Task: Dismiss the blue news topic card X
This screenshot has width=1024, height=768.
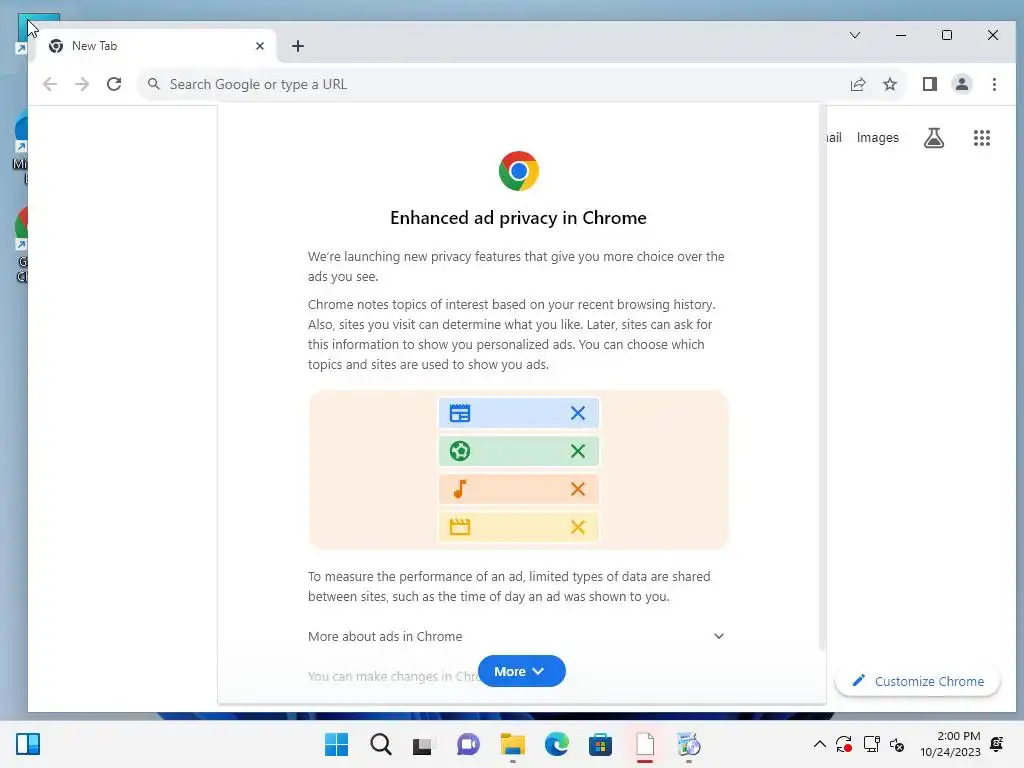Action: pos(577,413)
